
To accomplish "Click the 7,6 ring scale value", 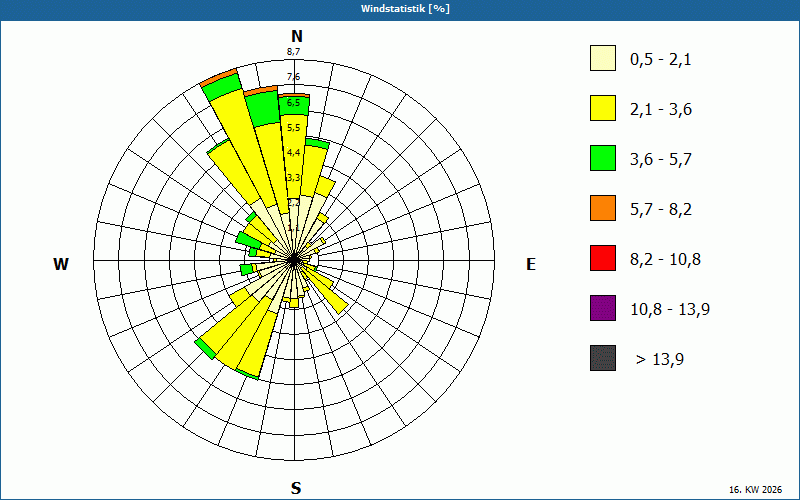I will 293,77.
